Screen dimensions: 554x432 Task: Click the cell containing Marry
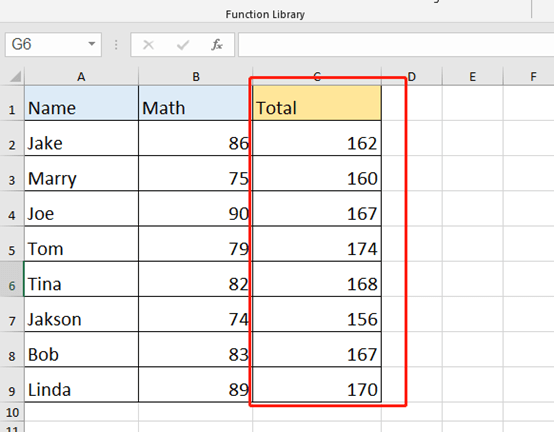pos(81,173)
